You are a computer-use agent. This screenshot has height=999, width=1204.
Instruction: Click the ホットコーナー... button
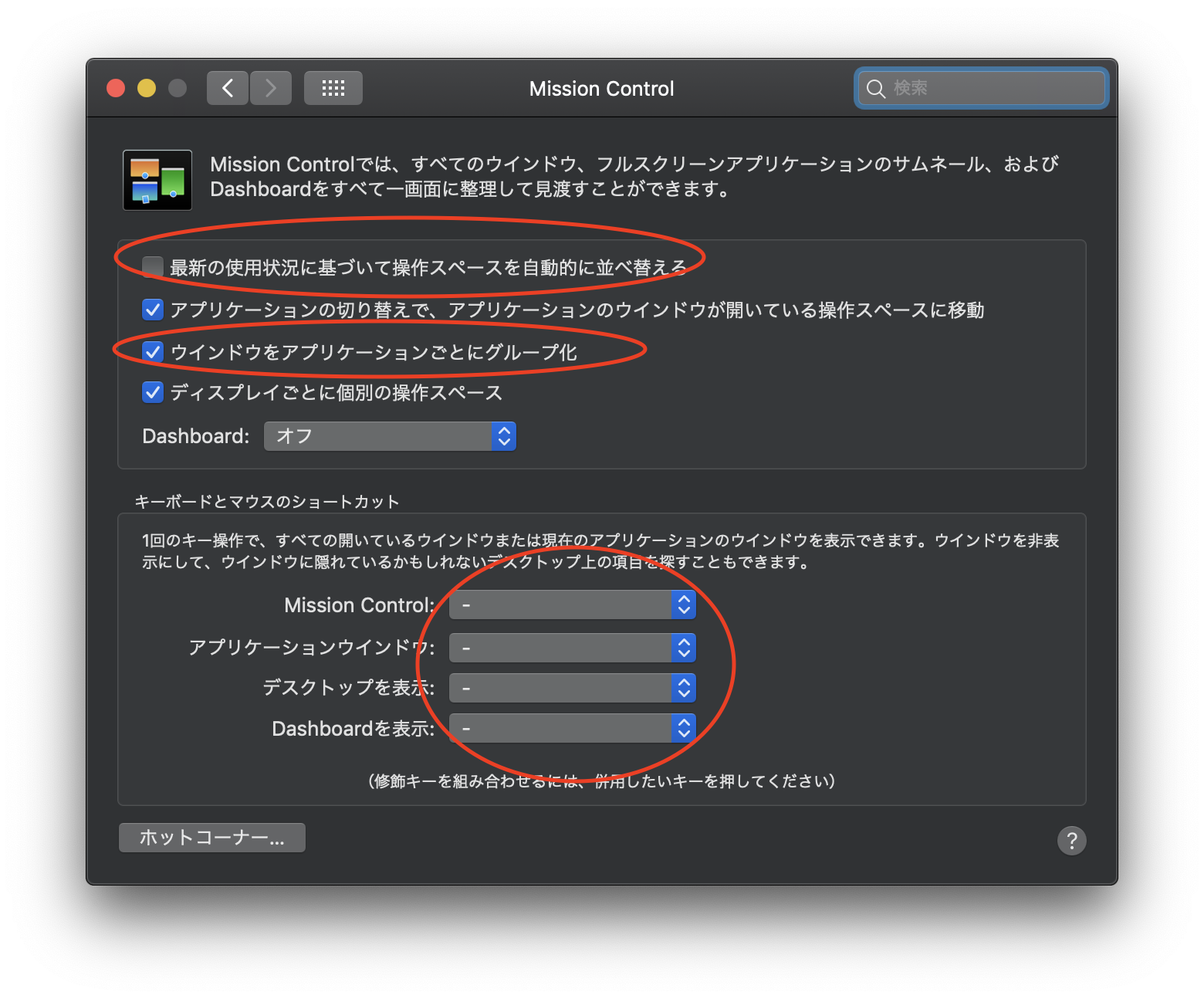pos(212,838)
